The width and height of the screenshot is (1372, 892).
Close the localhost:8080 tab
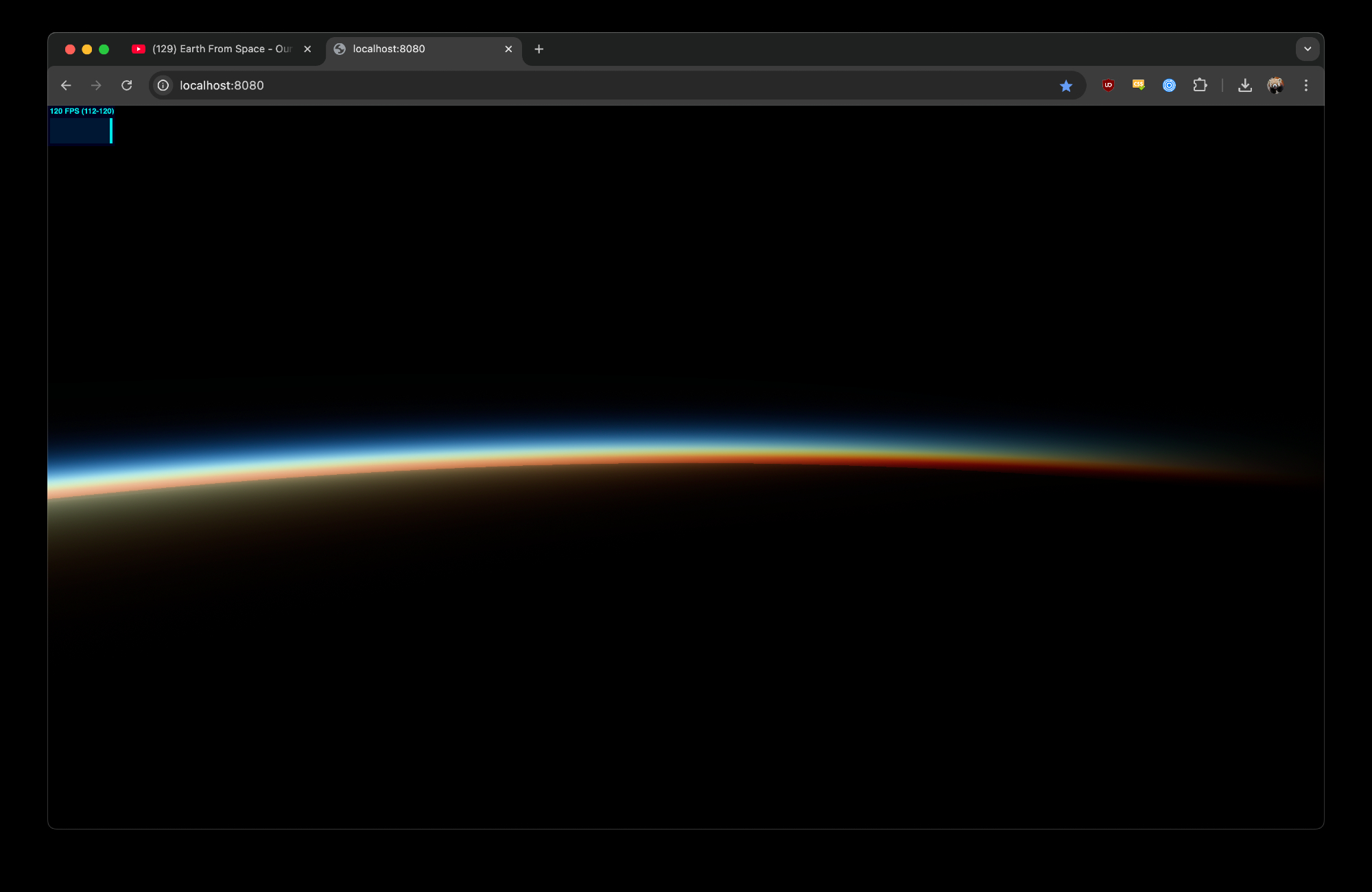(508, 49)
